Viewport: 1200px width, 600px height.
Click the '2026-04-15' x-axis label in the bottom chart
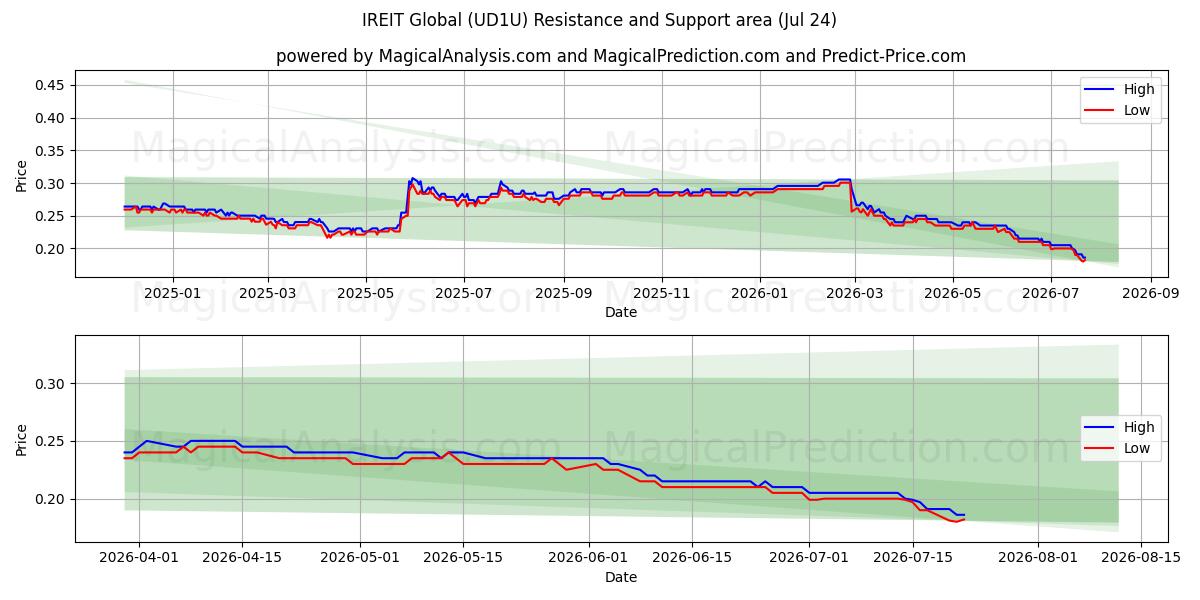click(242, 558)
